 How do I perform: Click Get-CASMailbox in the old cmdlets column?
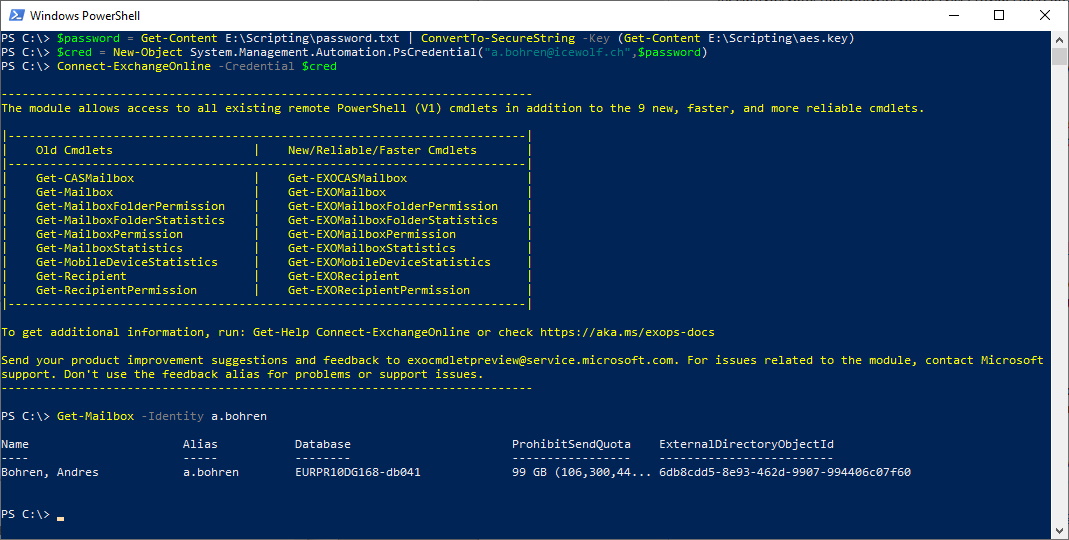click(x=84, y=178)
